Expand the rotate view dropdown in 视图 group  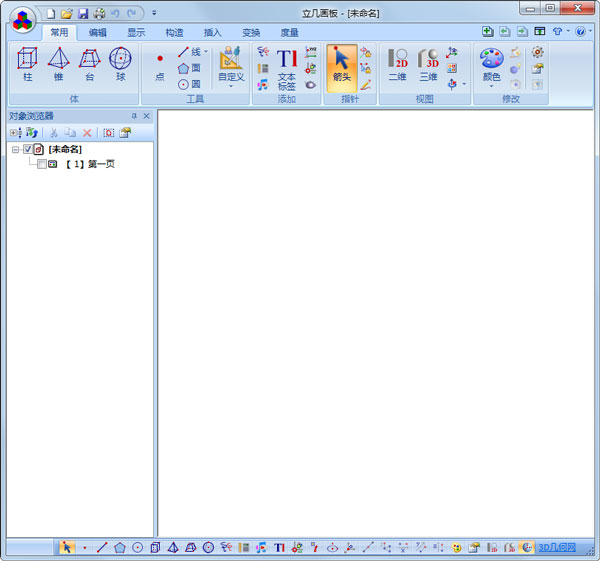point(464,84)
